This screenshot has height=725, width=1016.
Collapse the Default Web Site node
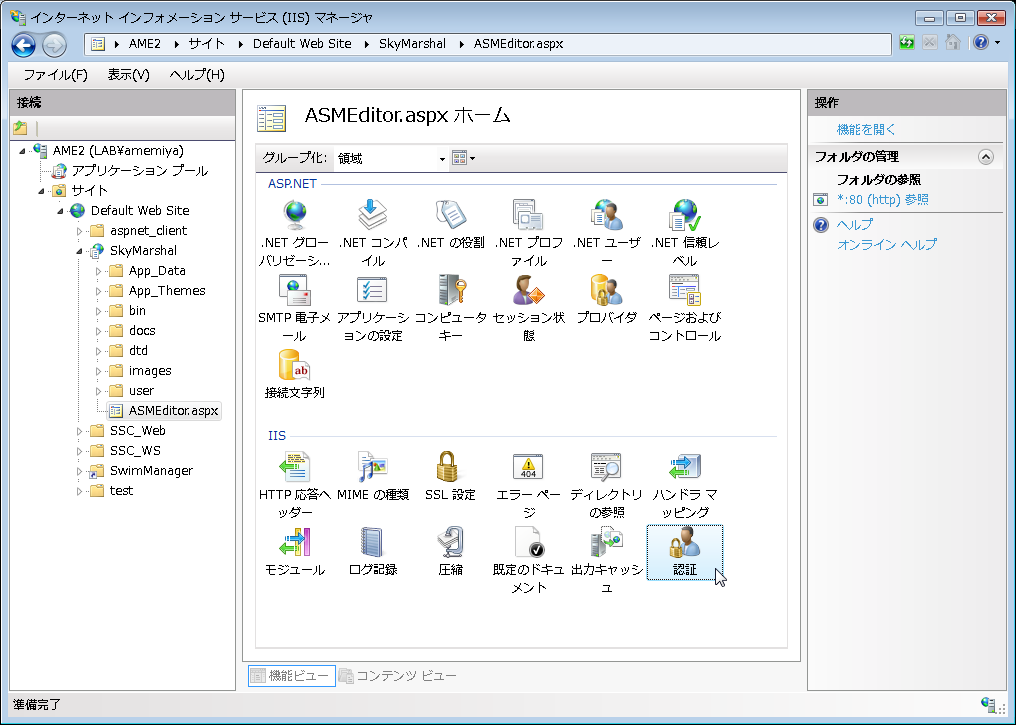60,211
